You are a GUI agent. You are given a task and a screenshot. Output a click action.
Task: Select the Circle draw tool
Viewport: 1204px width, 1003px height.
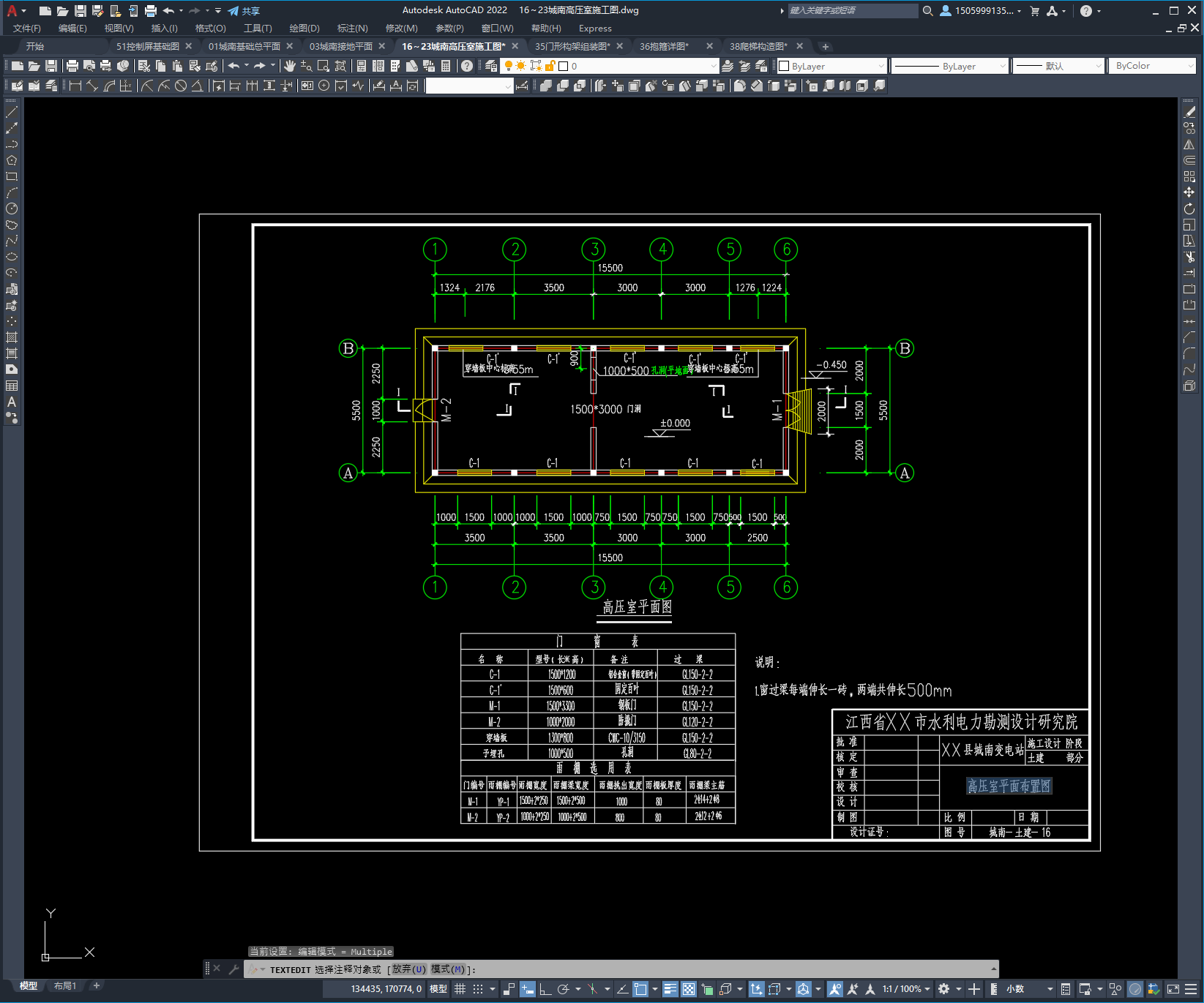click(12, 209)
